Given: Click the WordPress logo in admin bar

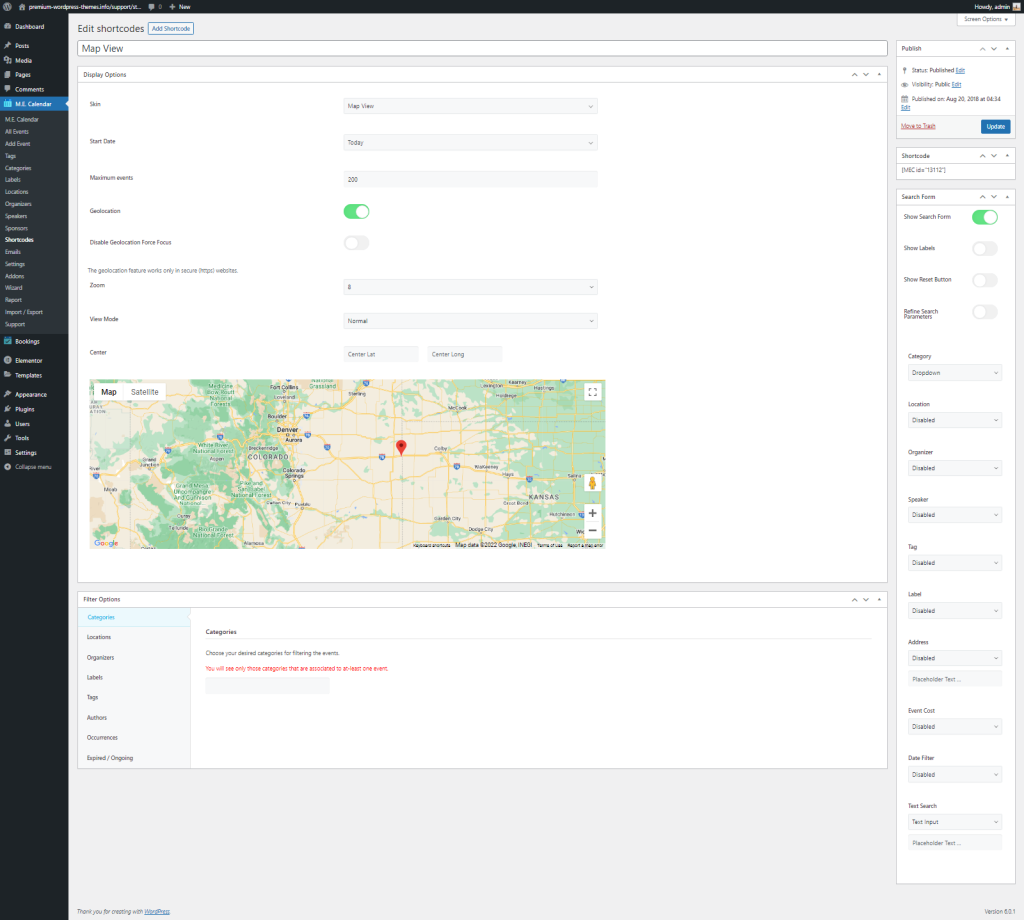Looking at the screenshot, I should (9, 5).
